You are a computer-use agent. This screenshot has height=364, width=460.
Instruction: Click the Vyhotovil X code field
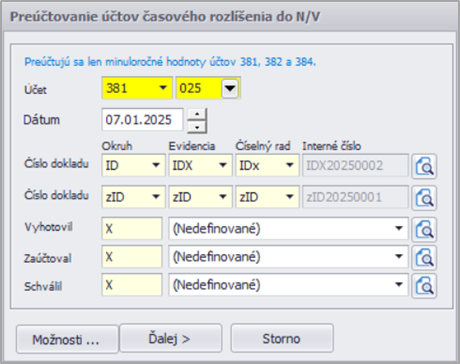(x=132, y=228)
